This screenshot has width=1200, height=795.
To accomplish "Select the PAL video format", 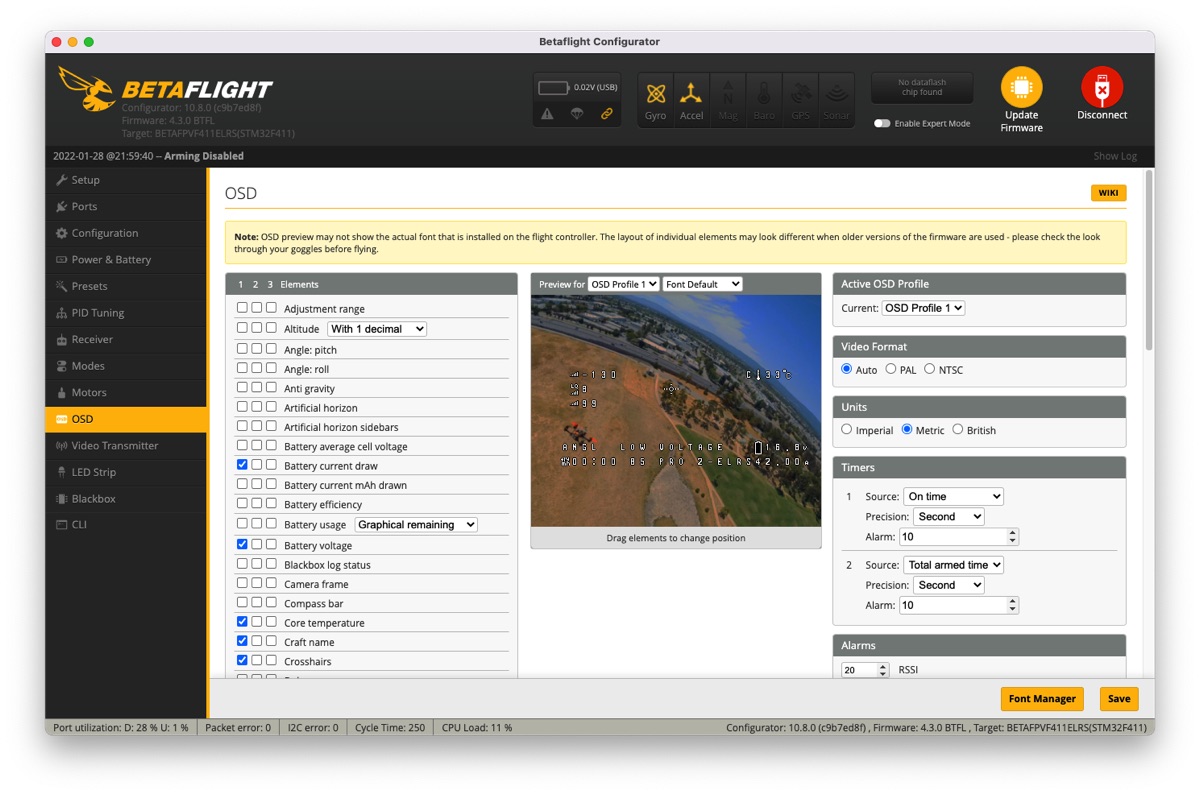I will [x=890, y=369].
